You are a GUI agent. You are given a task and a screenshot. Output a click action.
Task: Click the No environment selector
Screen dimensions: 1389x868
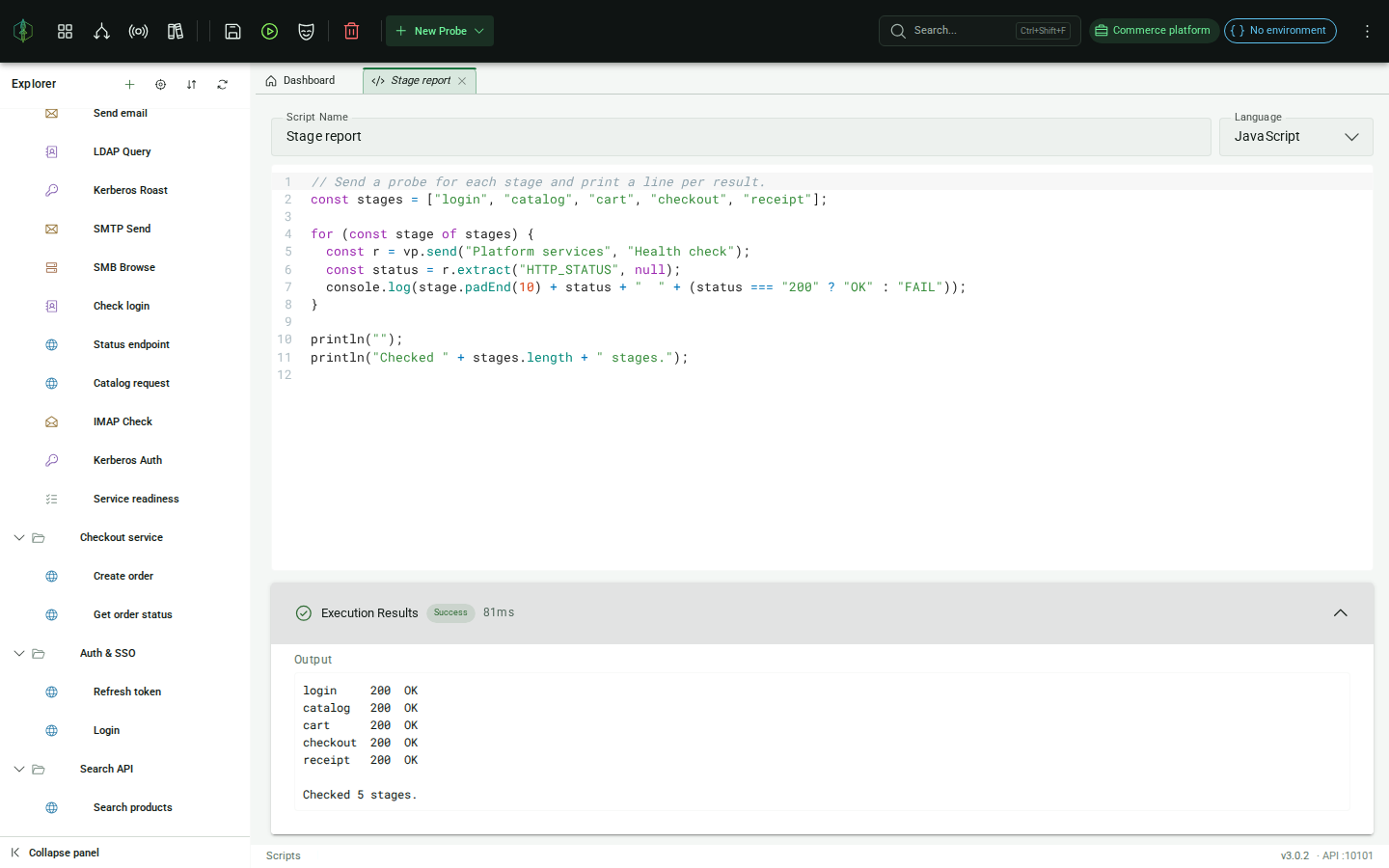click(x=1280, y=31)
